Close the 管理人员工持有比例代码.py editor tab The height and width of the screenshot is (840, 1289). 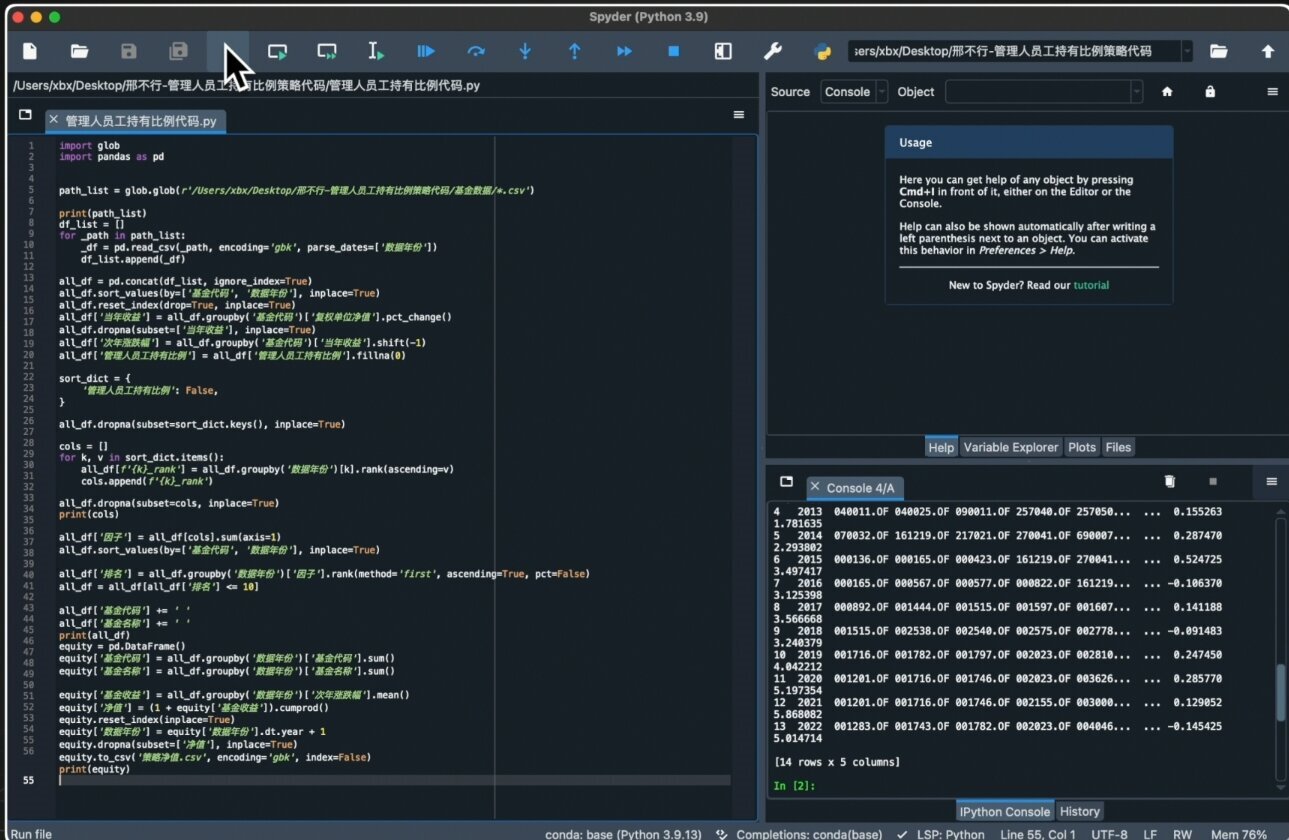coord(54,121)
